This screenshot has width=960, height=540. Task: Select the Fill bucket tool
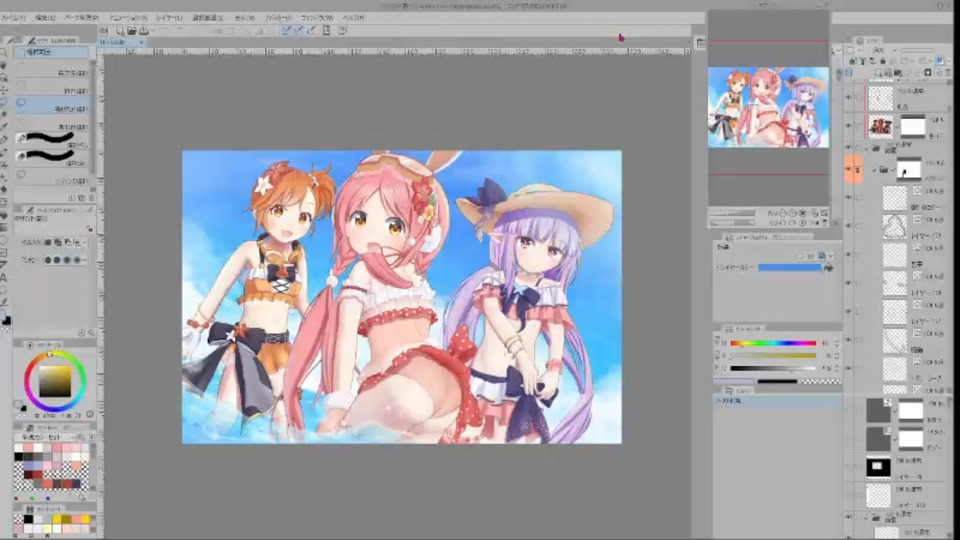pyautogui.click(x=4, y=214)
